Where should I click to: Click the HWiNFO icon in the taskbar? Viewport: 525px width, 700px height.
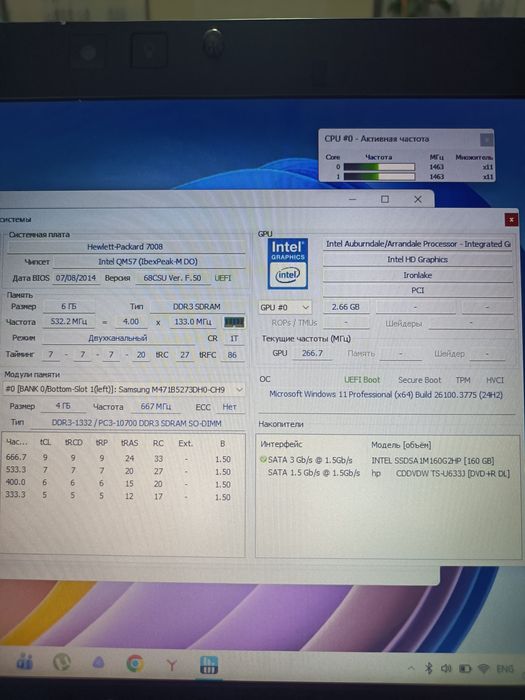pos(208,665)
